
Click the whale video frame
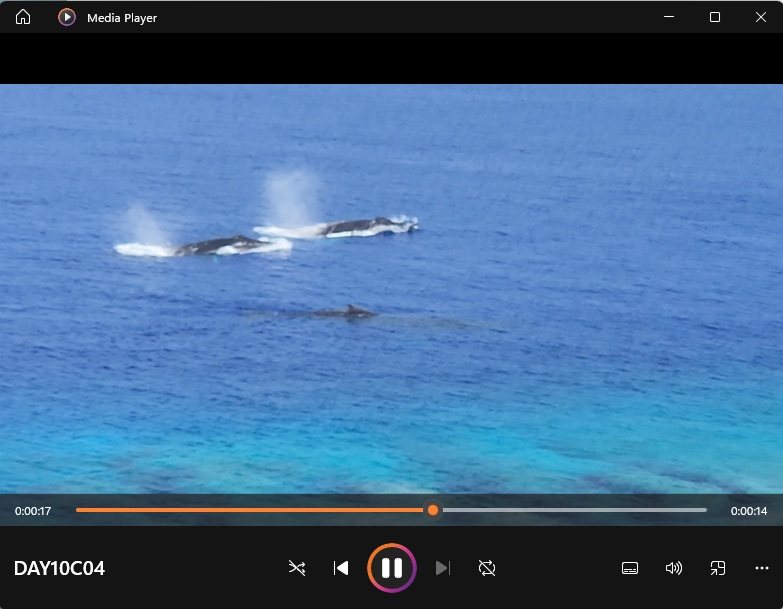click(391, 288)
